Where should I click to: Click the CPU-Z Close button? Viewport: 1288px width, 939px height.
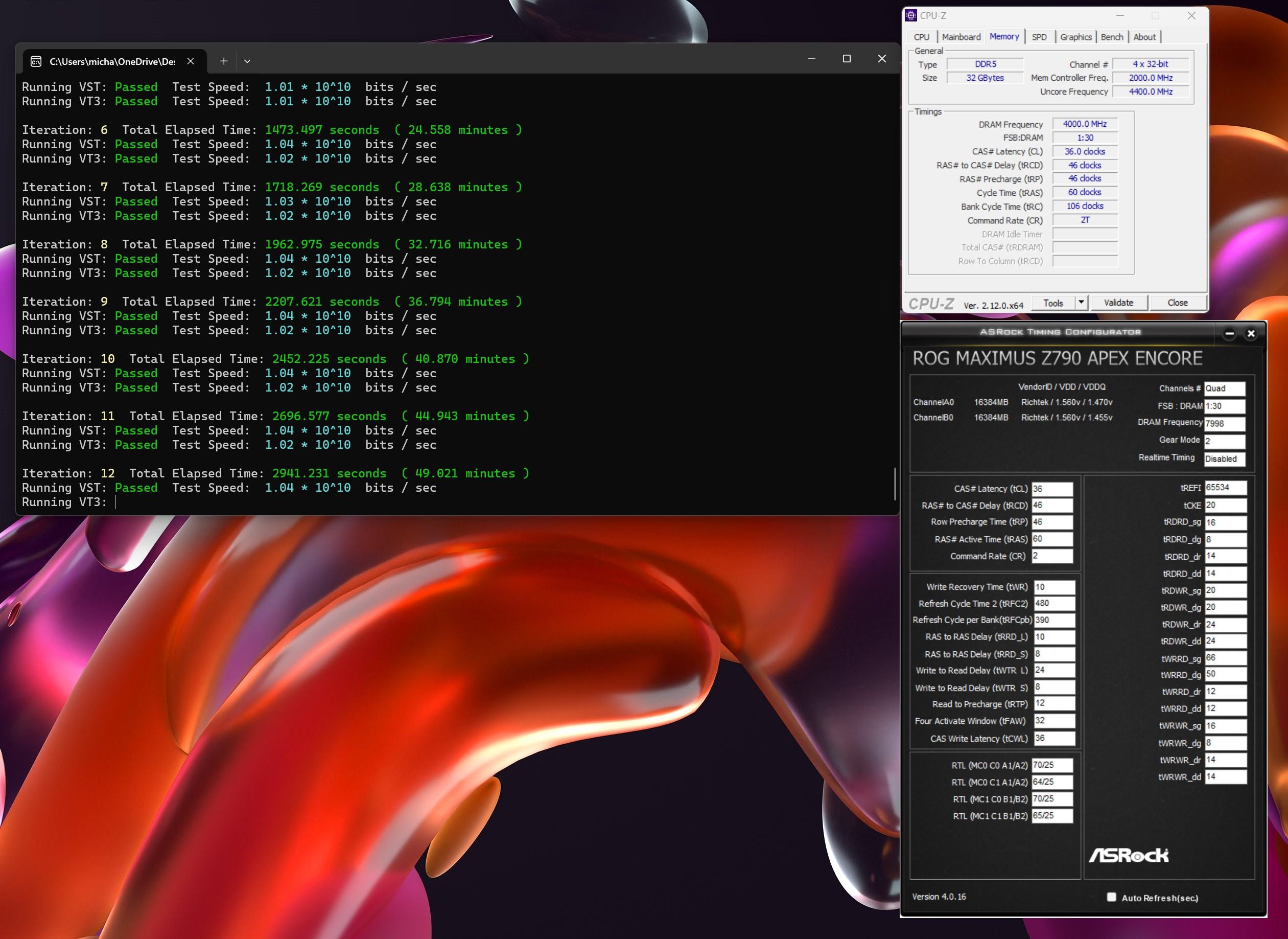[x=1177, y=303]
